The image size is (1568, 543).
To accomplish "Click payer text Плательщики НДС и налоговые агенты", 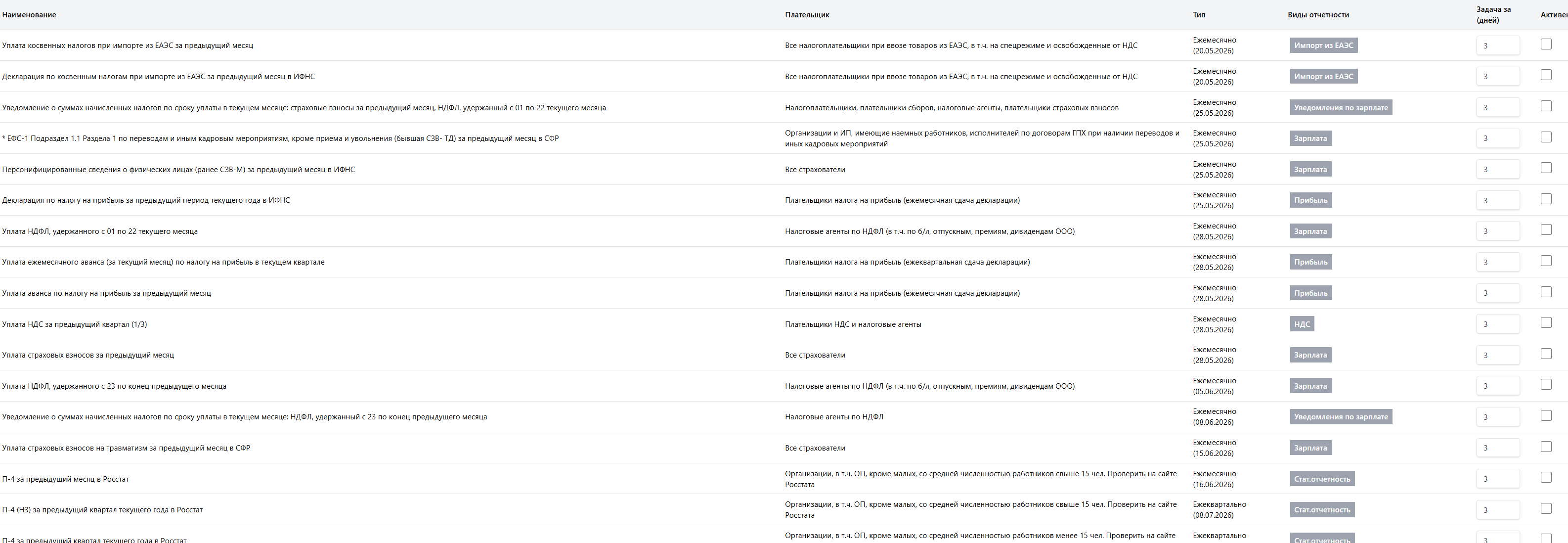I will click(853, 324).
